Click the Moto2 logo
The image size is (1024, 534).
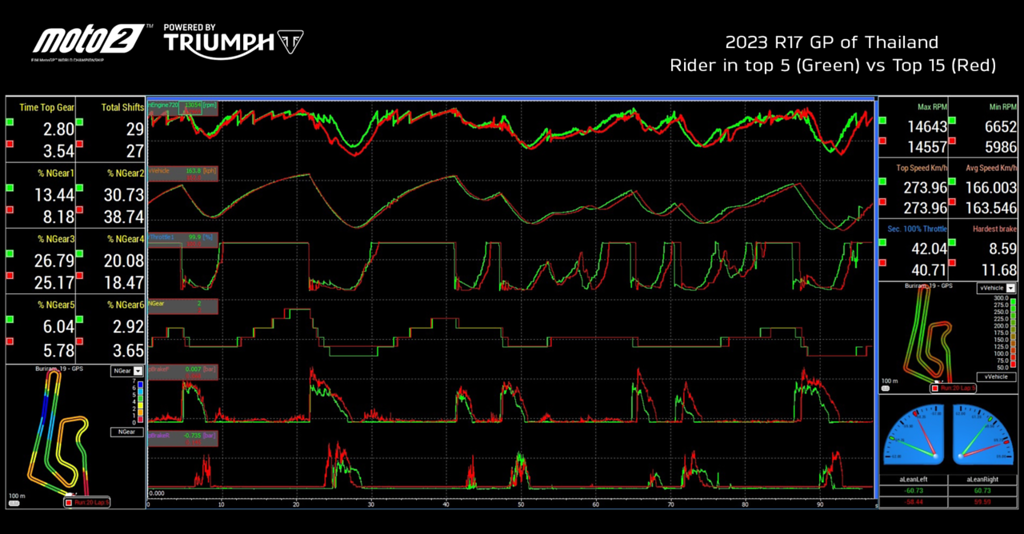click(89, 41)
